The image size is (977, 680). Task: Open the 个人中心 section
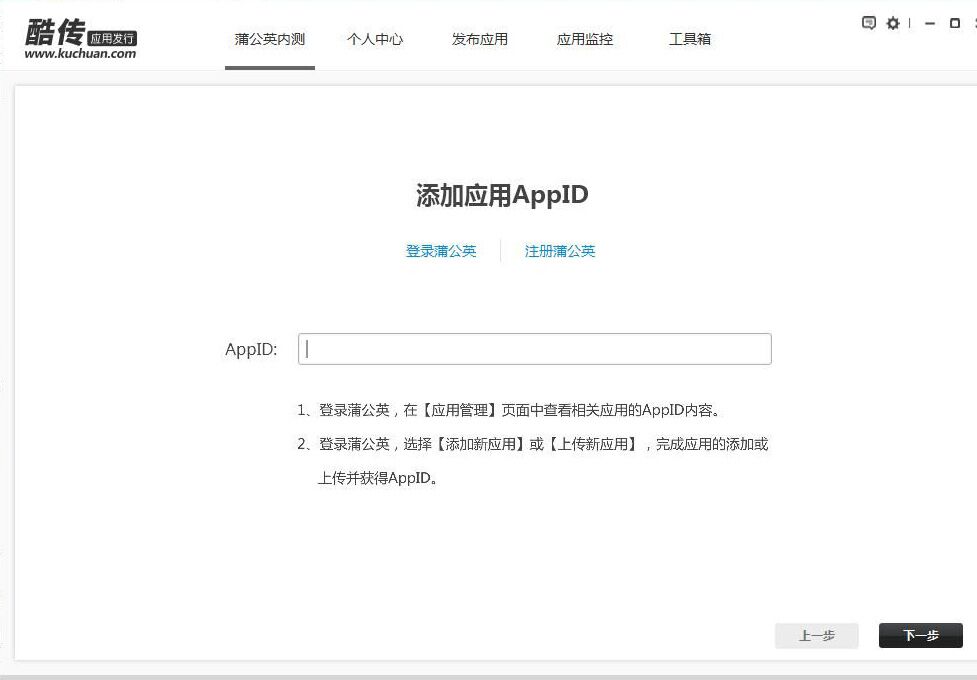(x=376, y=39)
